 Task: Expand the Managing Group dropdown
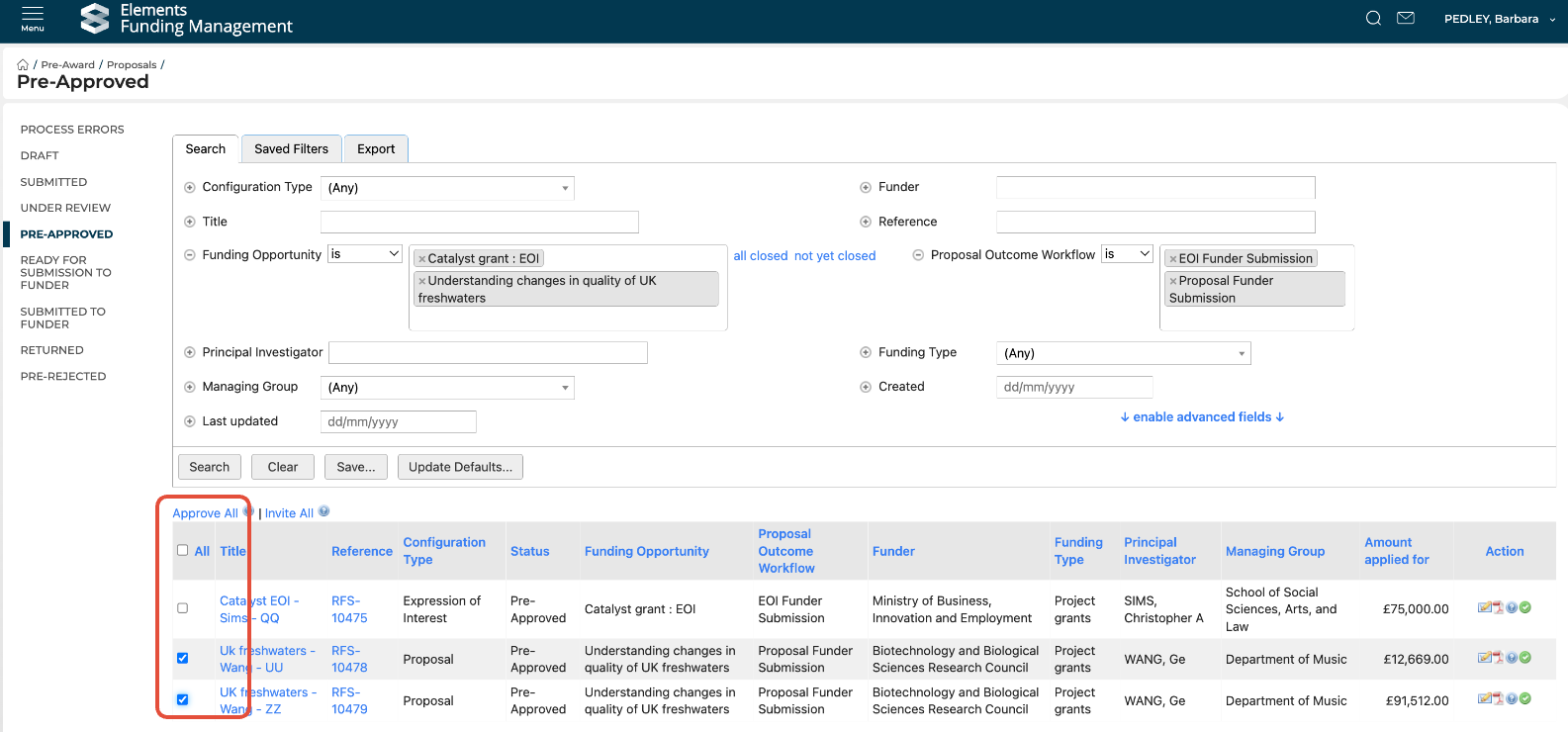pyautogui.click(x=447, y=388)
